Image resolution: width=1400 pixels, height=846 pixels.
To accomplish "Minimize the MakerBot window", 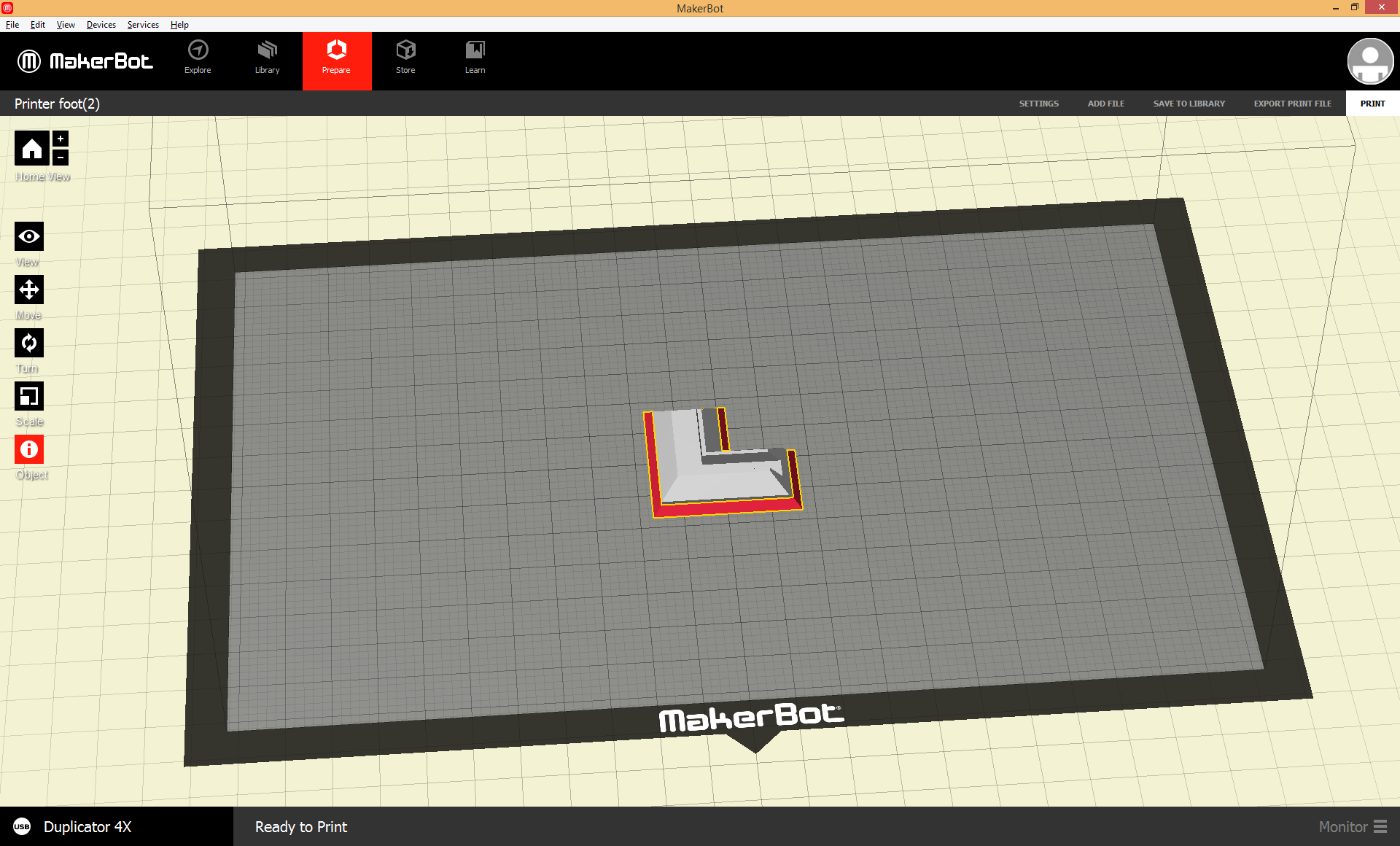I will 1336,8.
